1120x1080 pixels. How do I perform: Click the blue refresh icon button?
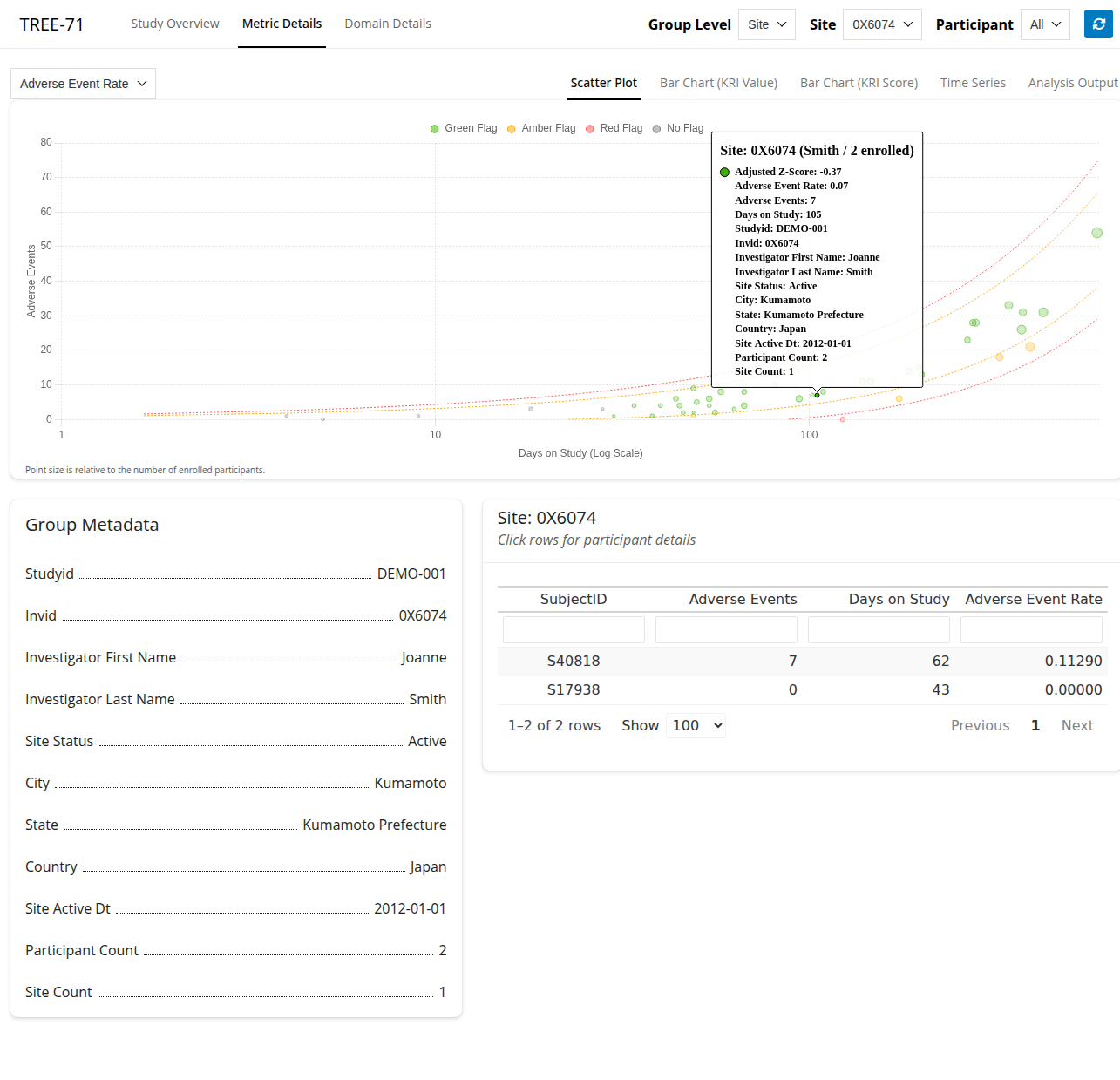pos(1098,24)
